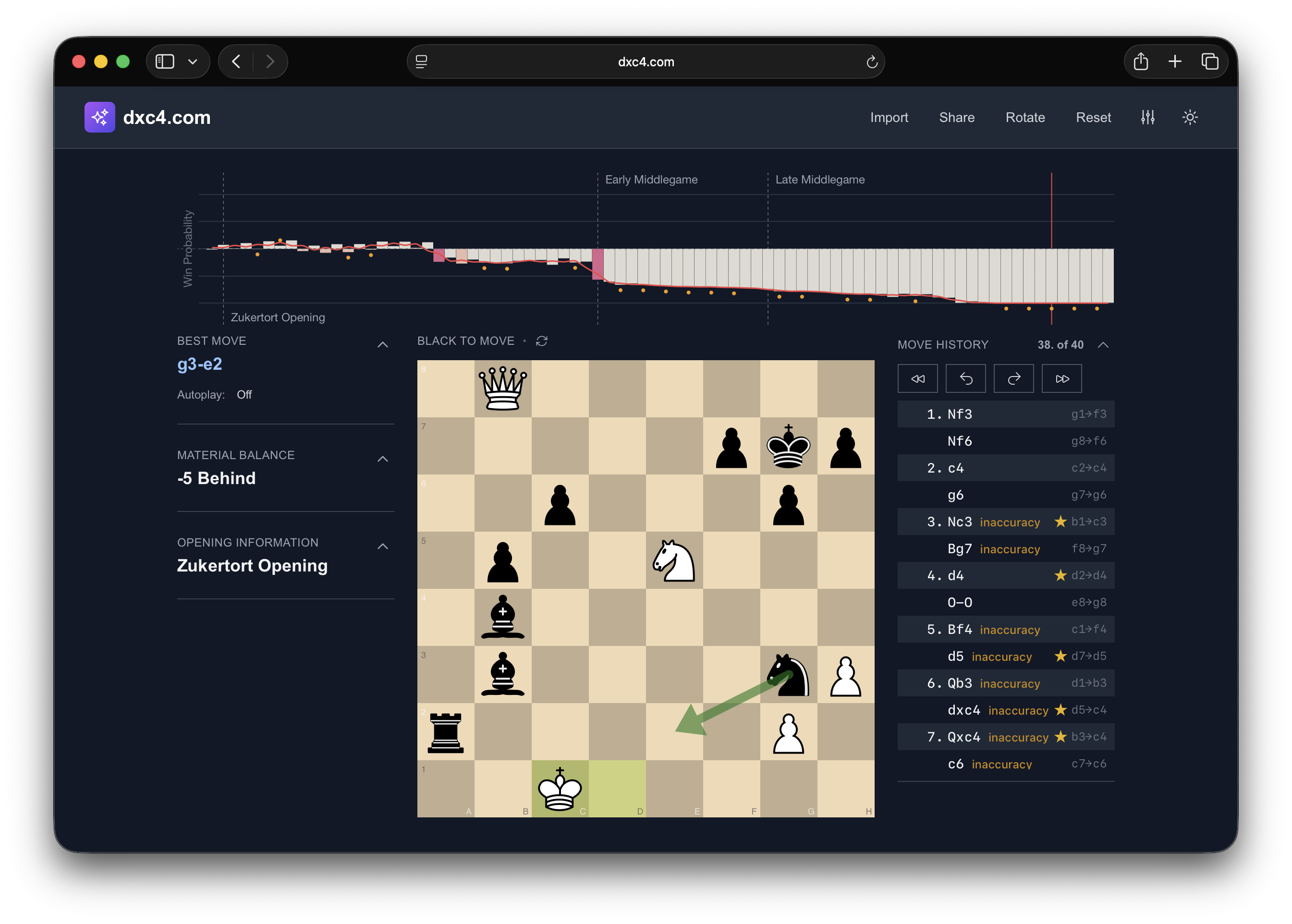Click the Reset button
Viewport: 1292px width, 924px height.
point(1093,117)
